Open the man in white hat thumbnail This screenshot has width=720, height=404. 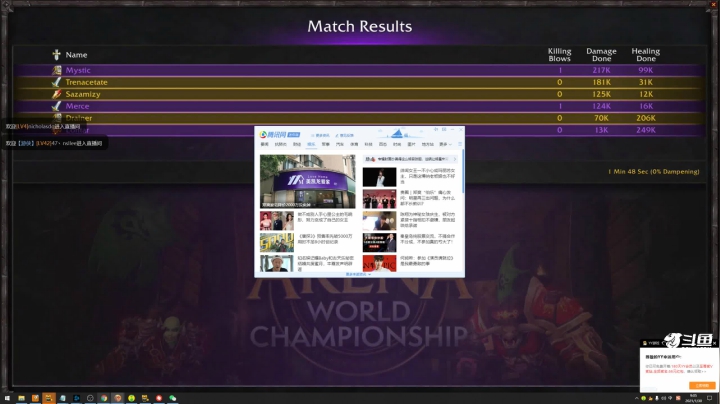276,264
